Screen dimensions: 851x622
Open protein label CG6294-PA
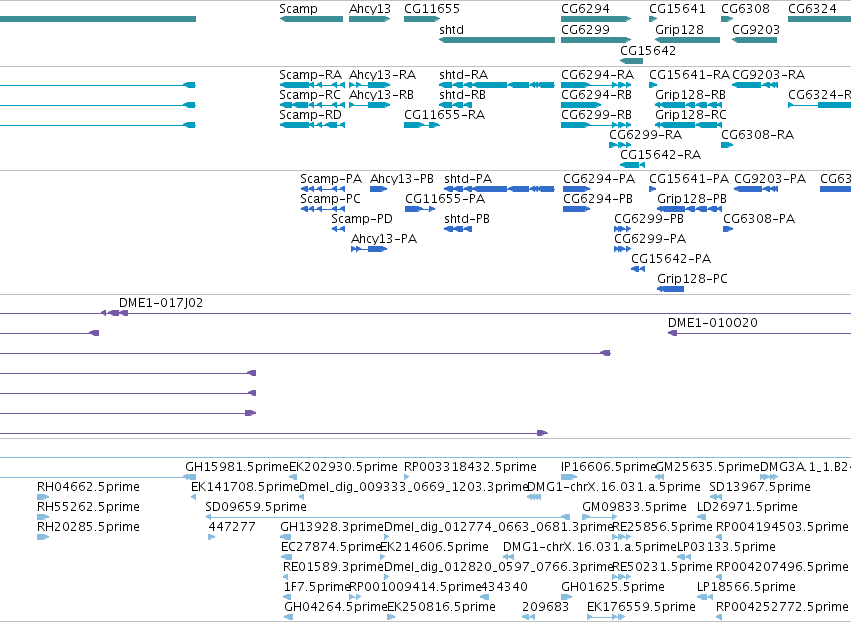click(x=599, y=179)
